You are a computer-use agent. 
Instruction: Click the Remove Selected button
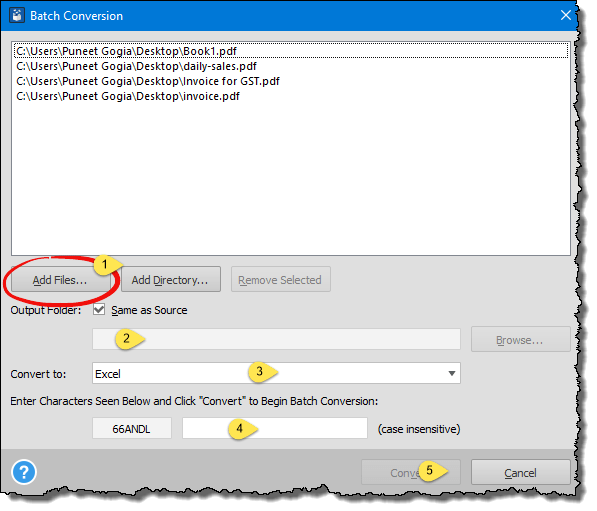coord(281,279)
